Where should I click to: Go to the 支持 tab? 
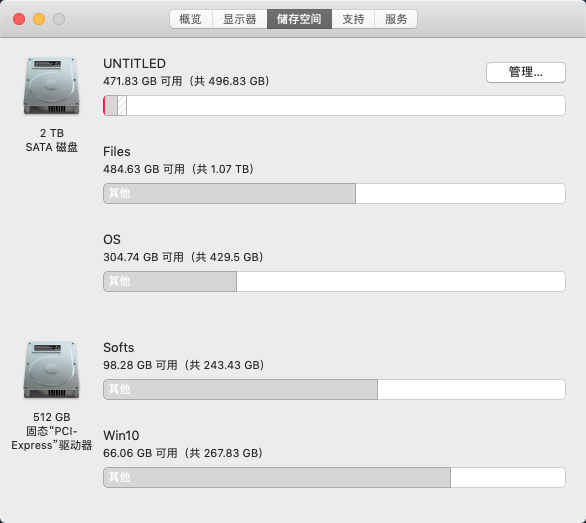click(x=353, y=19)
